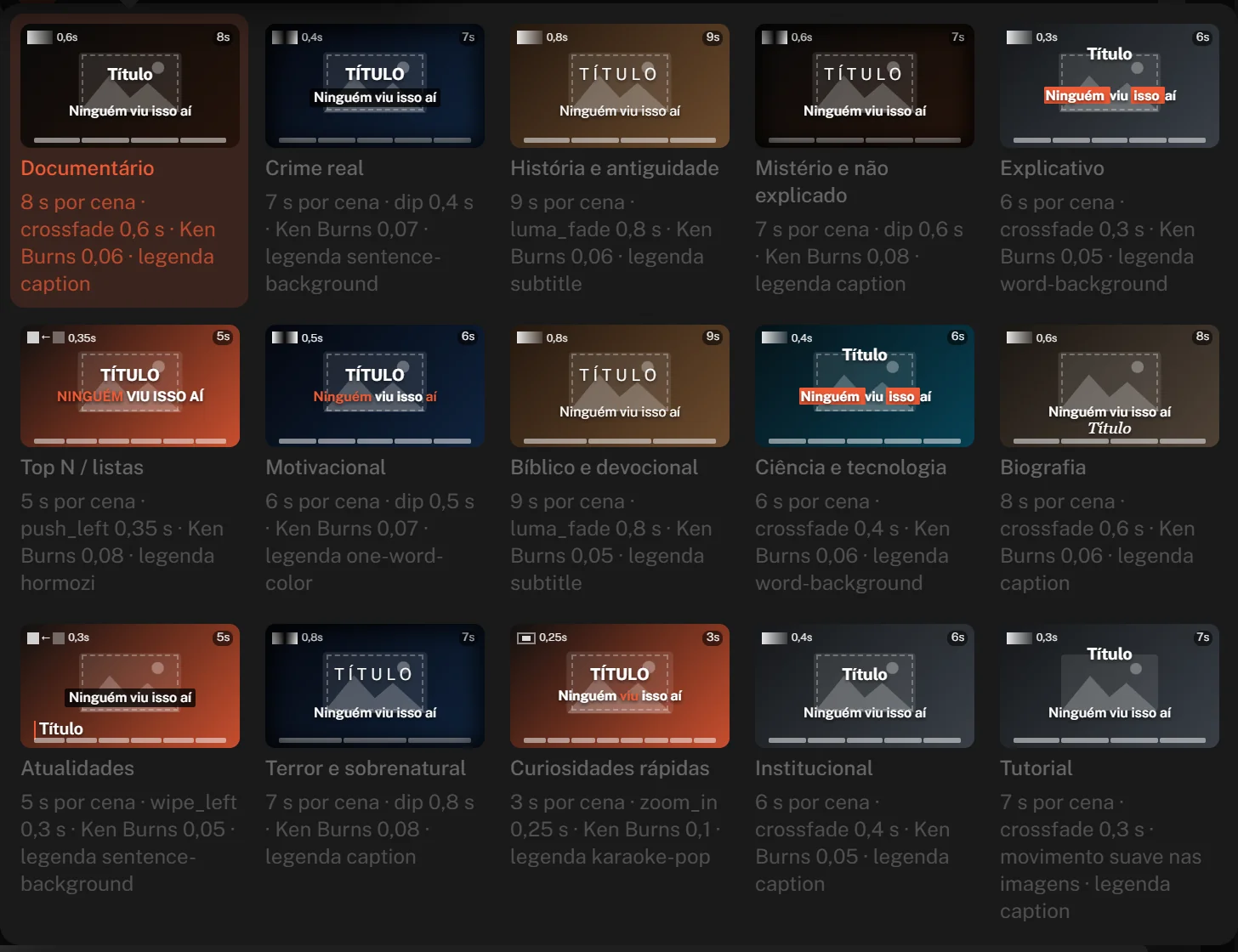1238x952 pixels.
Task: Click the description mentioning "legenda one-word-color"
Action: (x=370, y=542)
